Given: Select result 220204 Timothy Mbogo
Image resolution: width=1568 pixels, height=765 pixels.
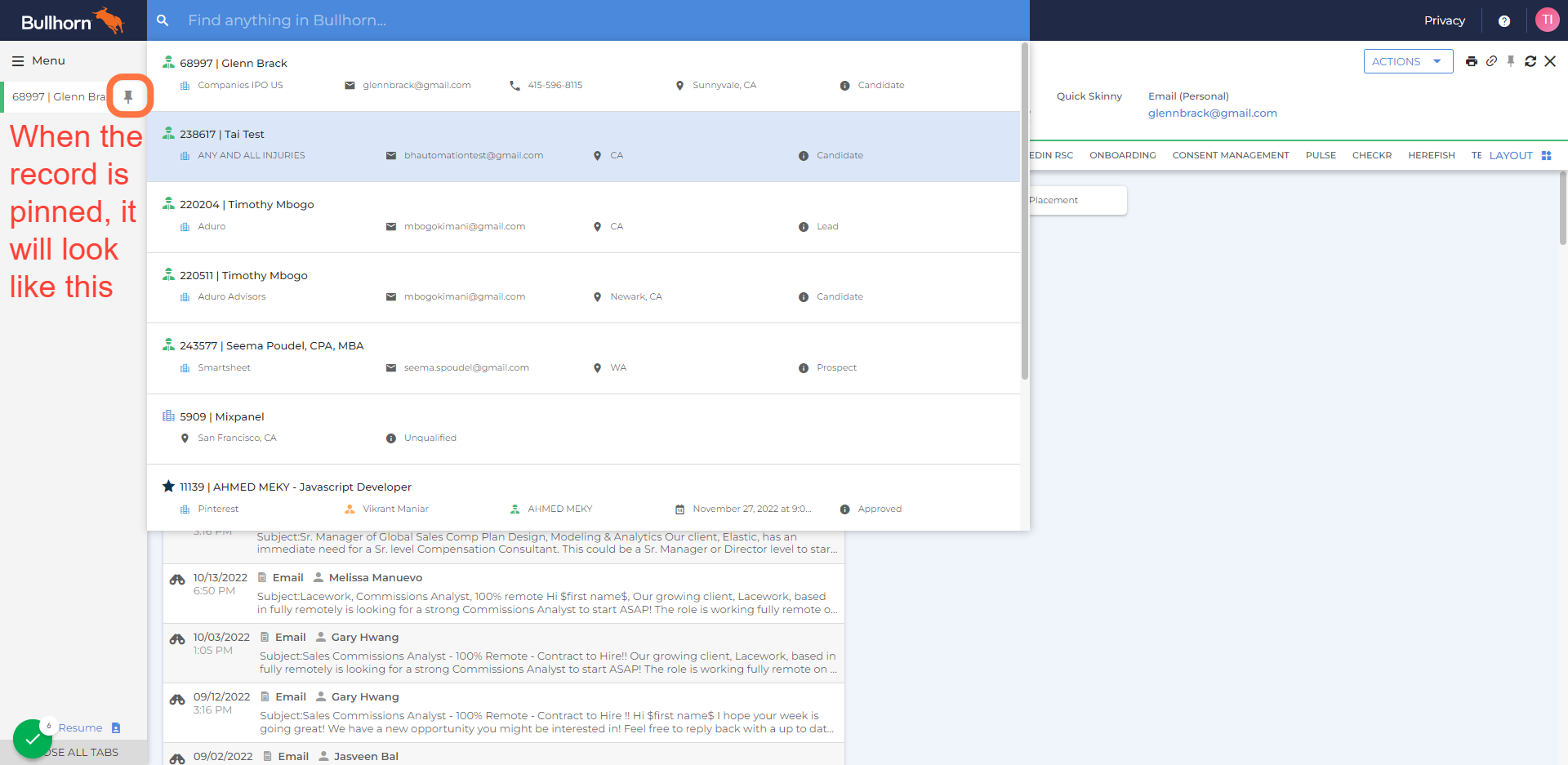Looking at the screenshot, I should point(583,217).
